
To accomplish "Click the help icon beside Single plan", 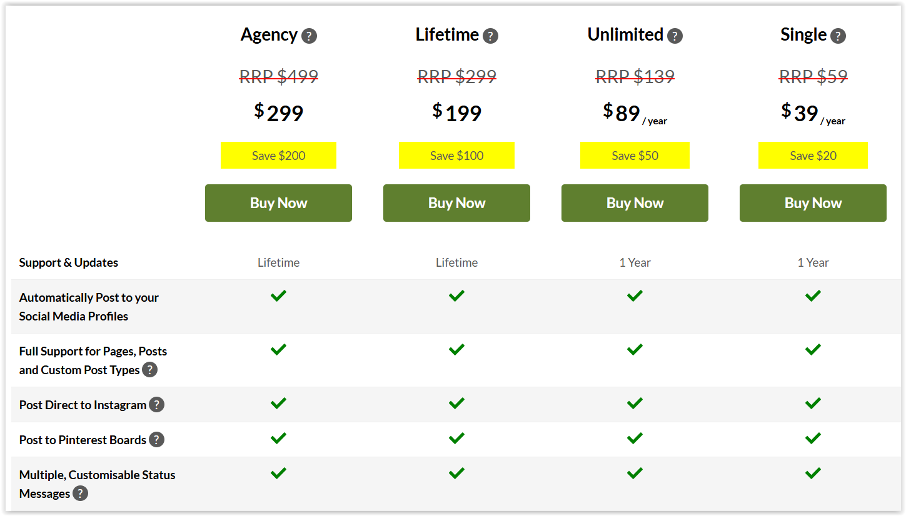I will [838, 36].
